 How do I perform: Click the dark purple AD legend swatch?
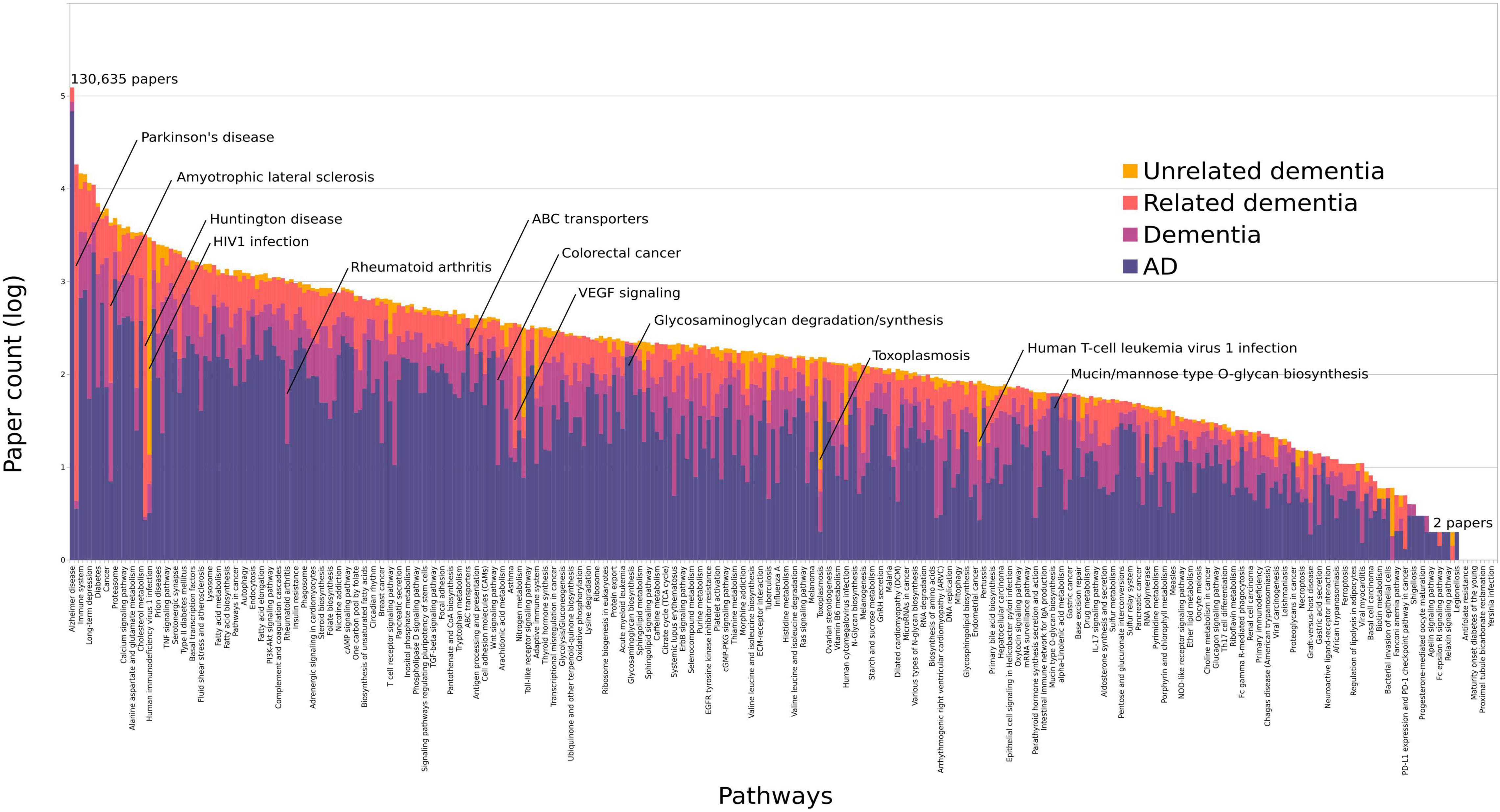tap(1130, 267)
